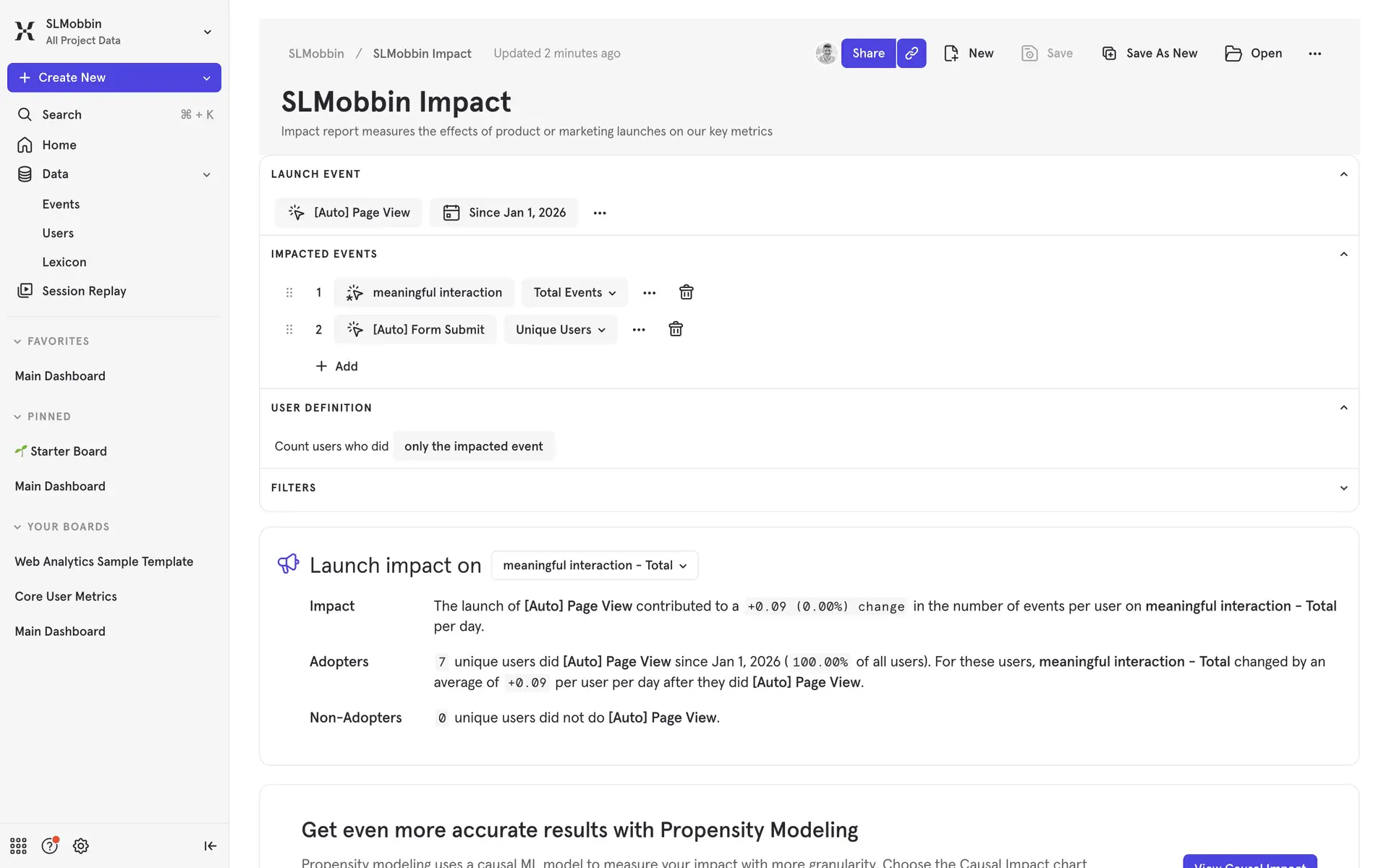Open the settings gear icon
1389x868 pixels.
point(81,846)
